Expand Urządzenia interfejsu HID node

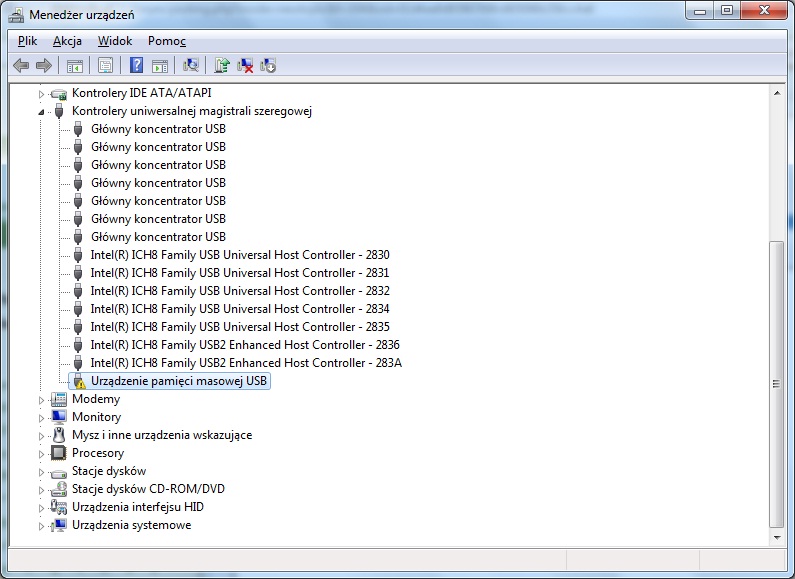(41, 508)
